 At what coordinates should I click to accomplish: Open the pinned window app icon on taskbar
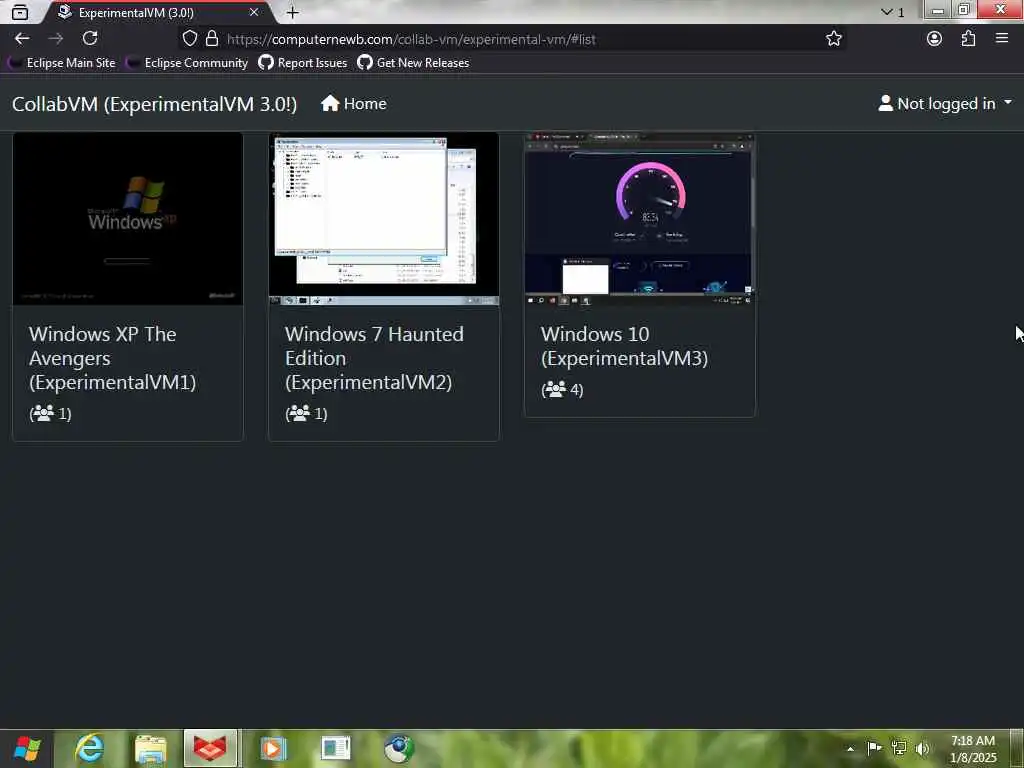[335, 748]
